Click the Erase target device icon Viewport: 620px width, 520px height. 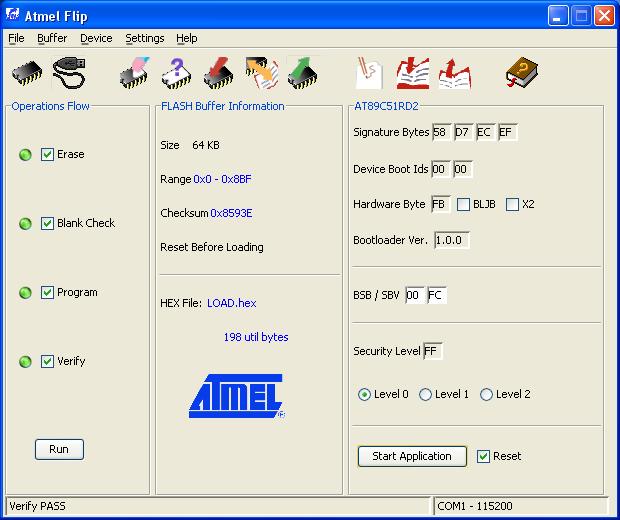pyautogui.click(x=135, y=73)
